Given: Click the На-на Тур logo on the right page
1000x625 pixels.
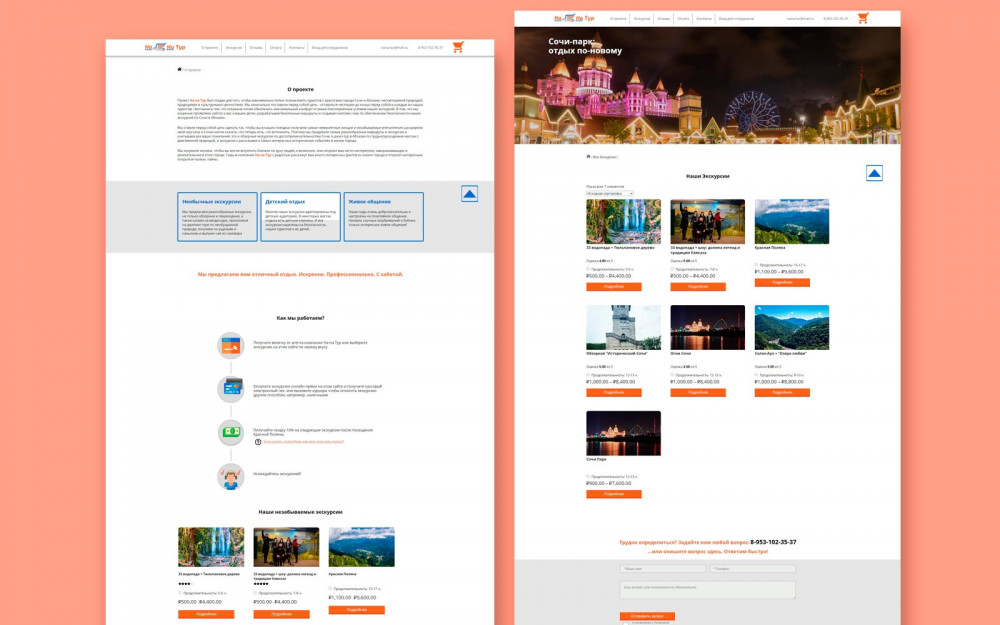Looking at the screenshot, I should (574, 18).
